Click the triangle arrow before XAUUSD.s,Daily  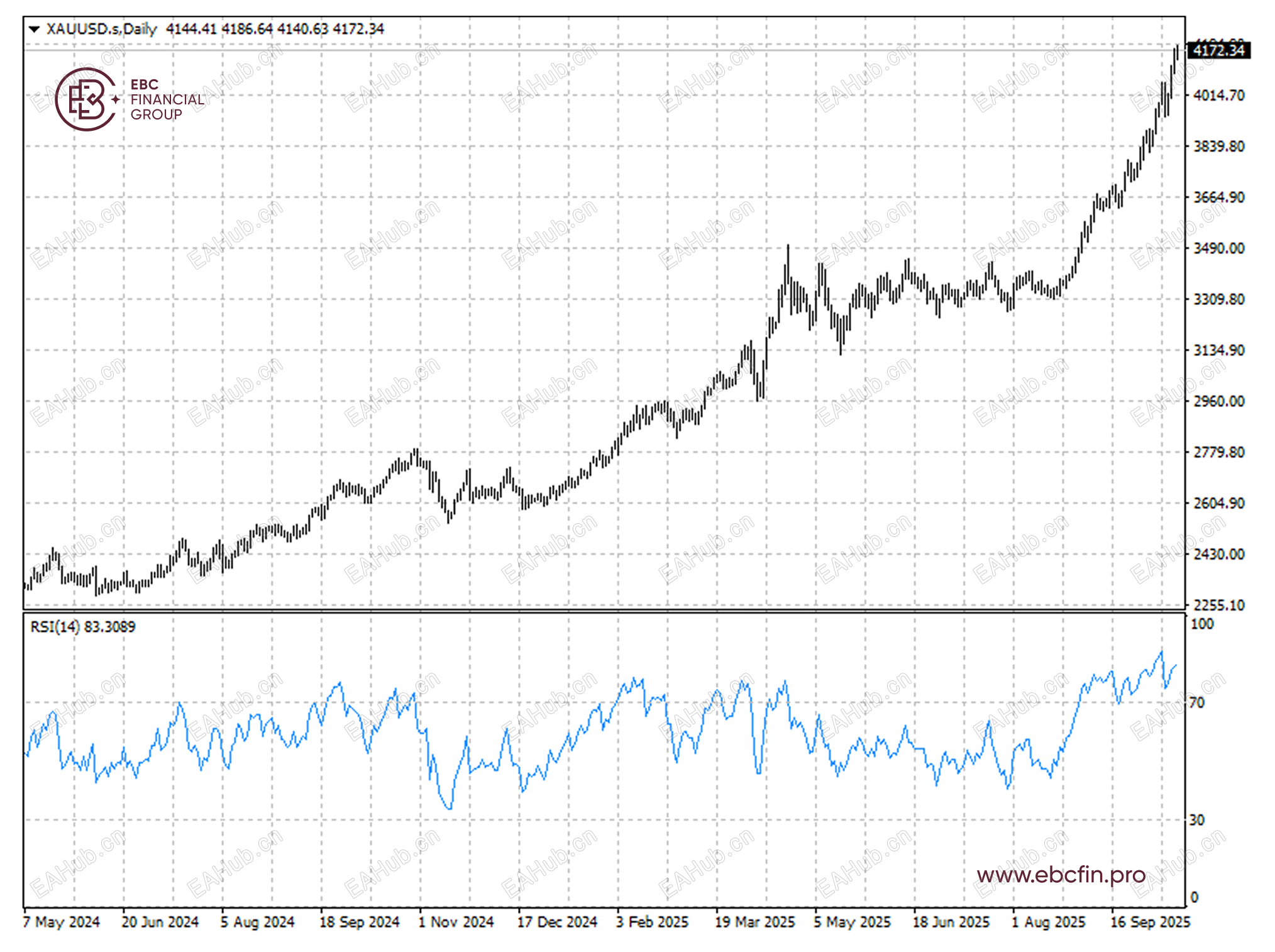(x=35, y=29)
